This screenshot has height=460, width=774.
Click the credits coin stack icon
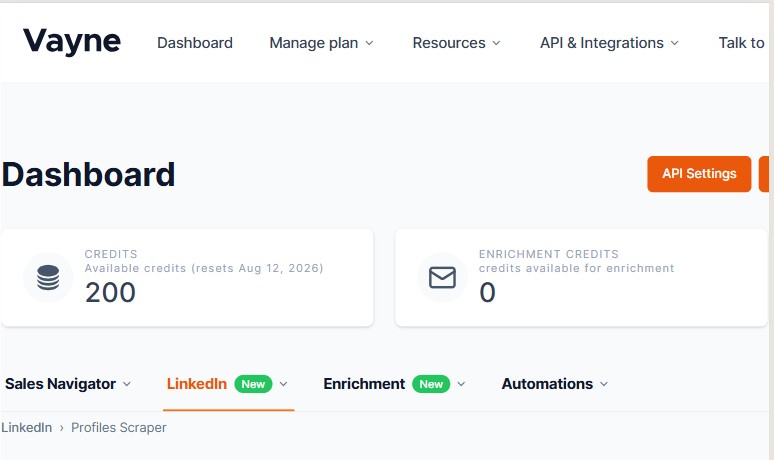48,277
